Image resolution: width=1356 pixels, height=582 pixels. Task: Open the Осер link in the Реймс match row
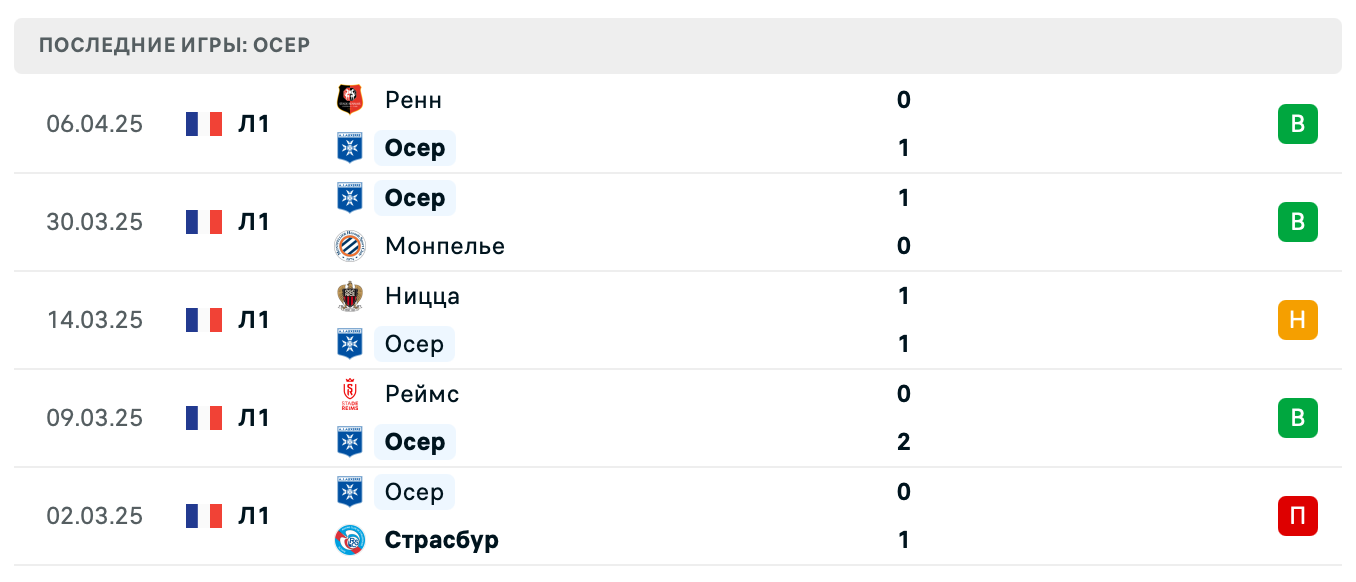tap(414, 441)
